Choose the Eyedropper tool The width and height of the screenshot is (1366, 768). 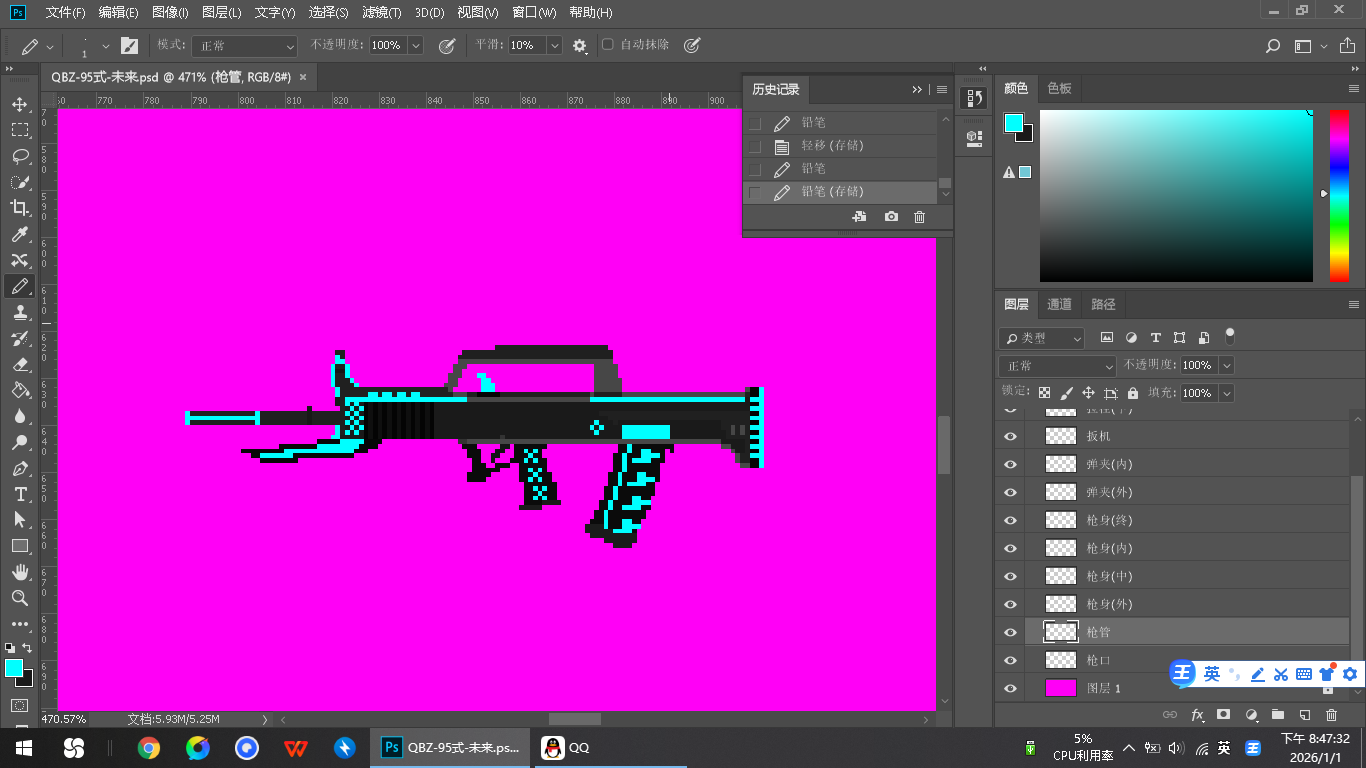(20, 234)
